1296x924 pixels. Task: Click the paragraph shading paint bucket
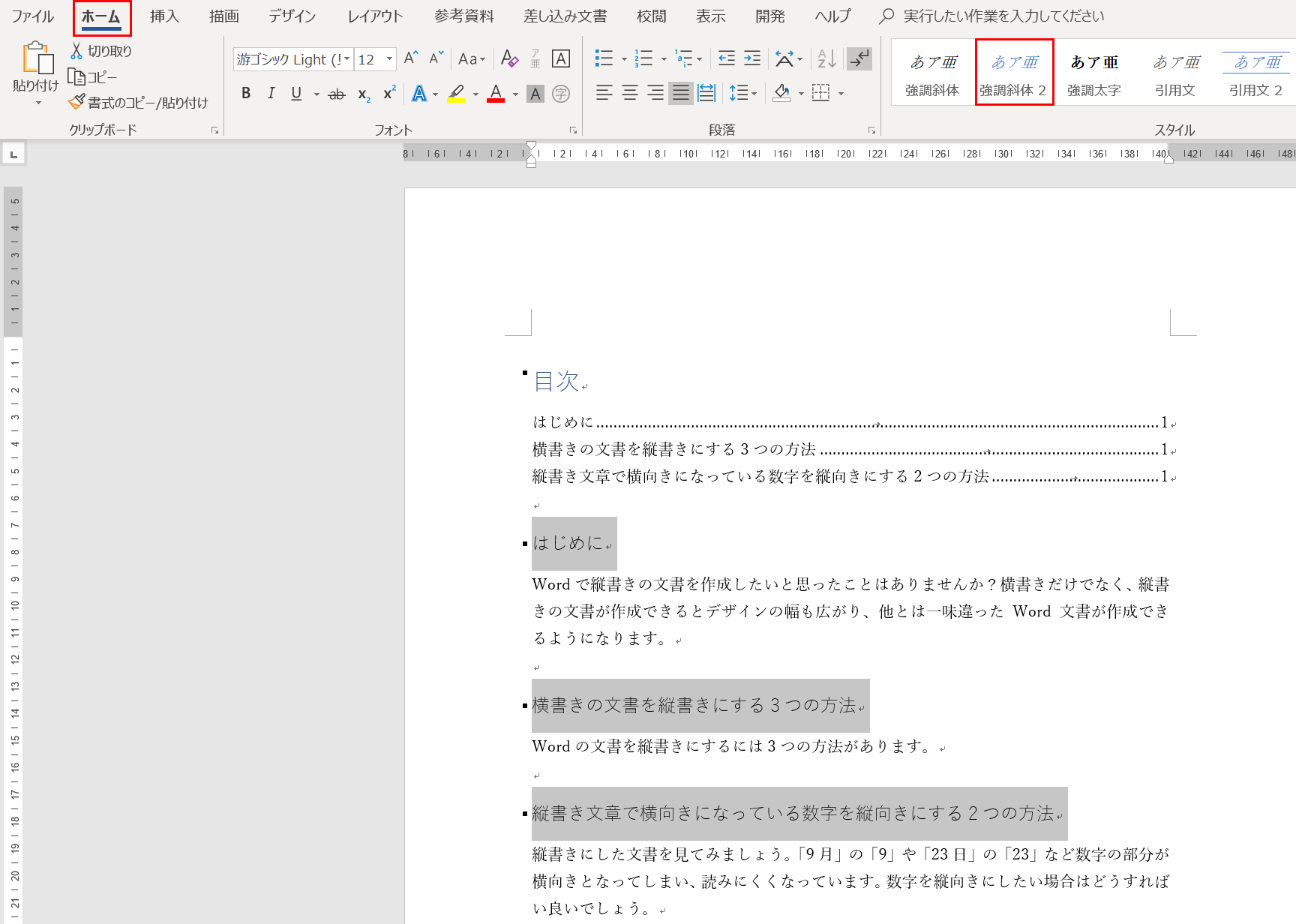click(x=781, y=94)
